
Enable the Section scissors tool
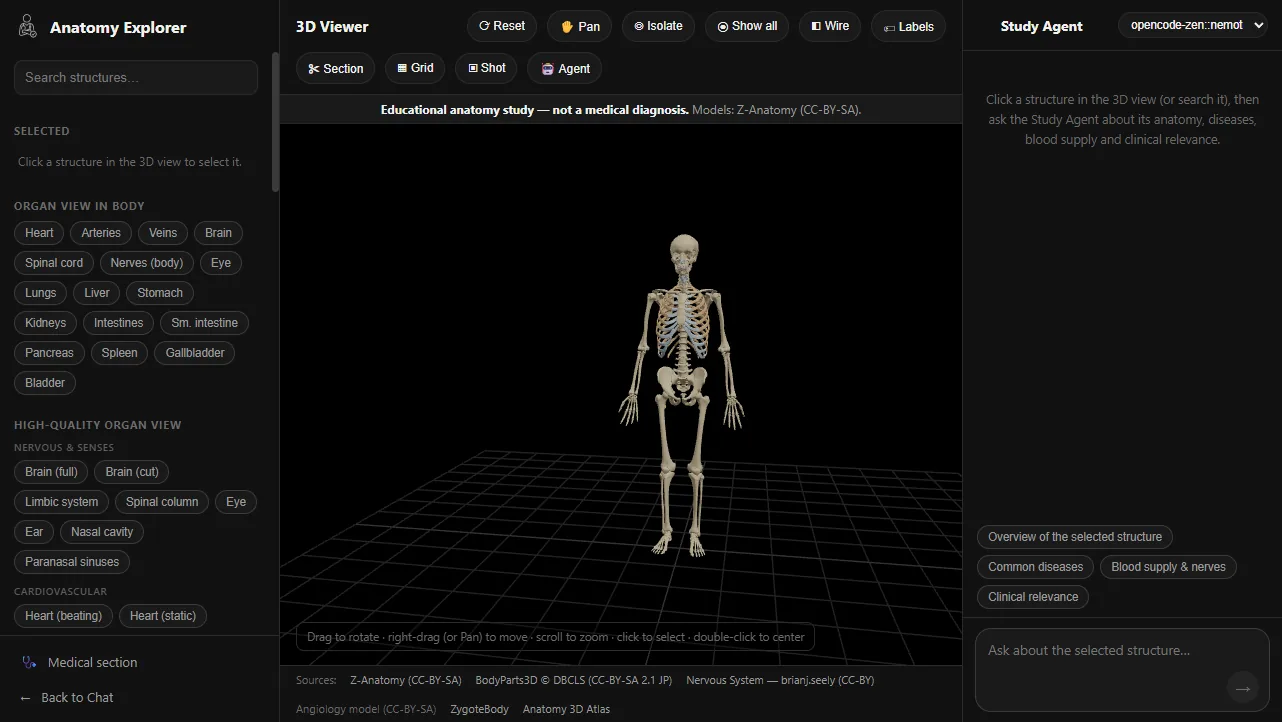(x=336, y=68)
